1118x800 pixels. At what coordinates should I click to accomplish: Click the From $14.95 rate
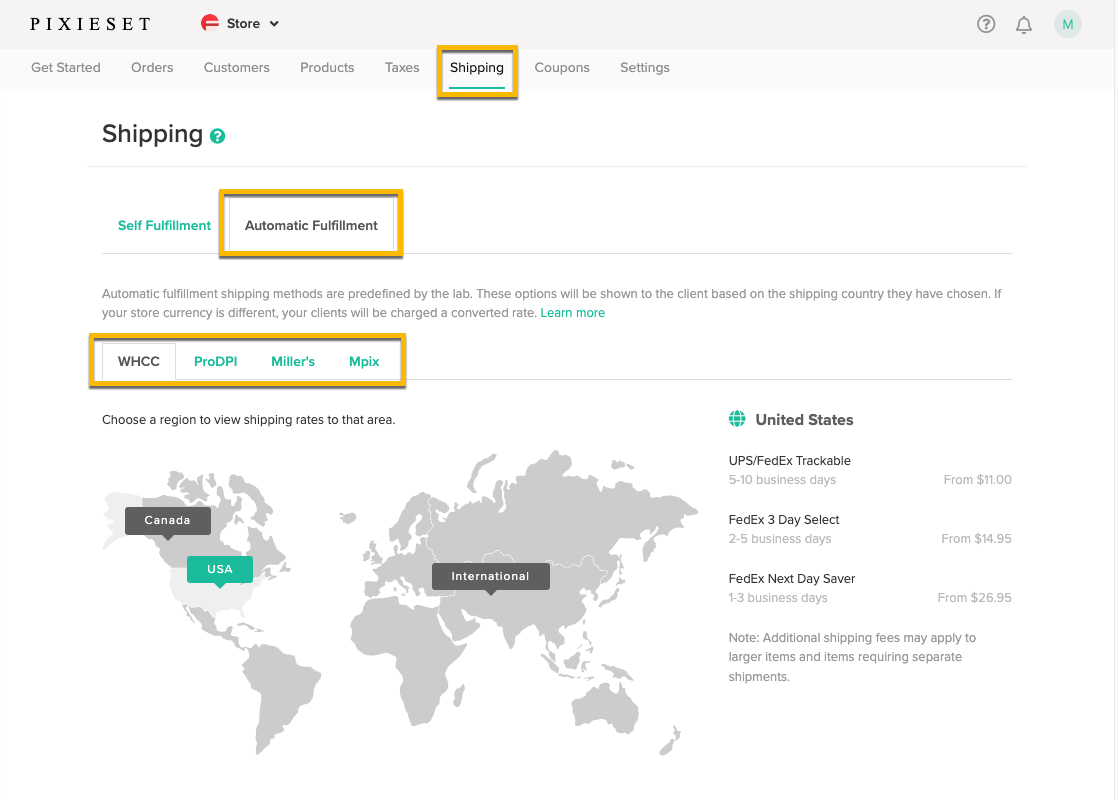(976, 539)
